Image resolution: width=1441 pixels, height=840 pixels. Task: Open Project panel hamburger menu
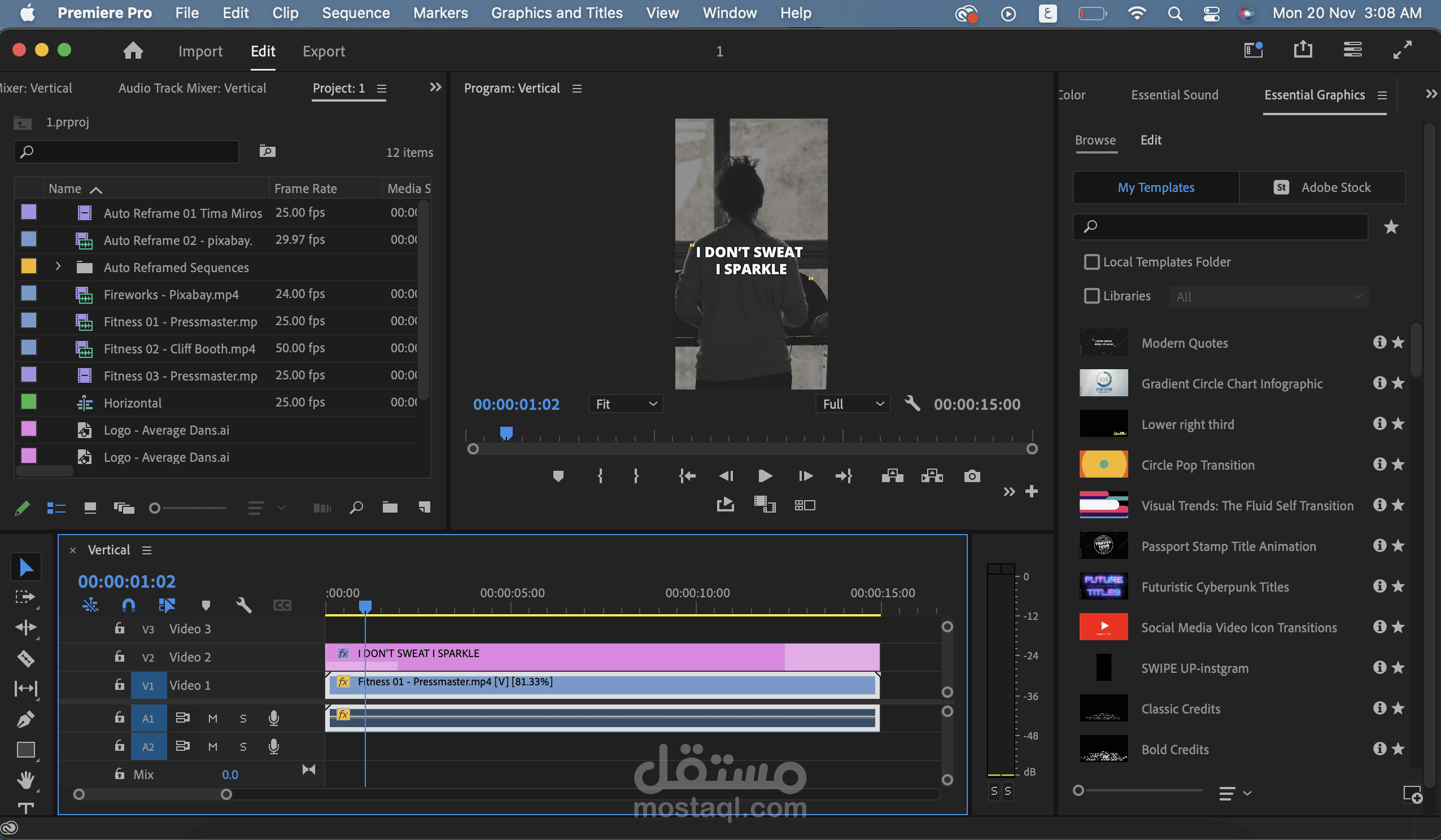pos(381,89)
